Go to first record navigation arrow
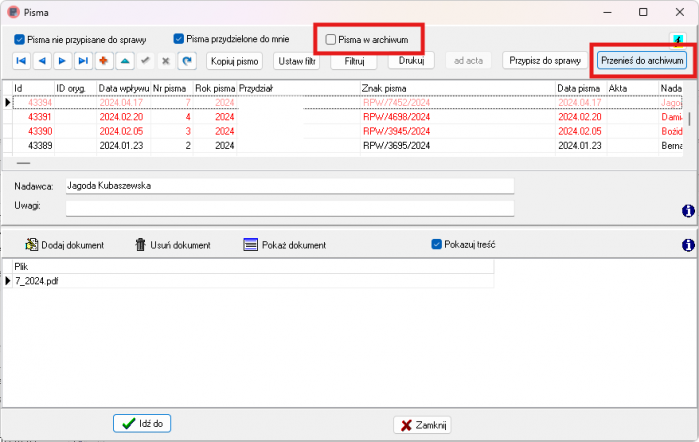699x442 pixels. [21, 61]
